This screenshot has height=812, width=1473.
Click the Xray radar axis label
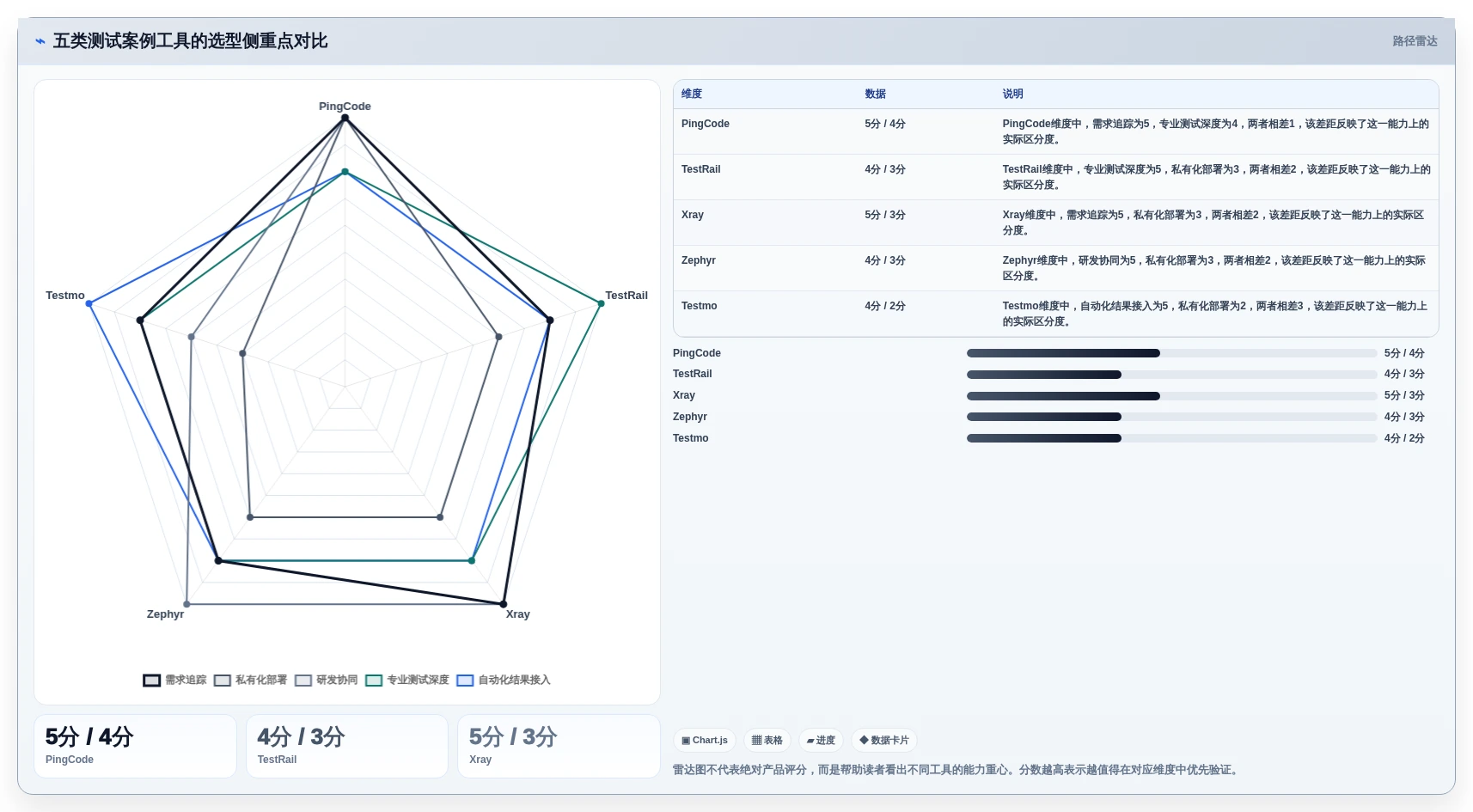coord(517,614)
